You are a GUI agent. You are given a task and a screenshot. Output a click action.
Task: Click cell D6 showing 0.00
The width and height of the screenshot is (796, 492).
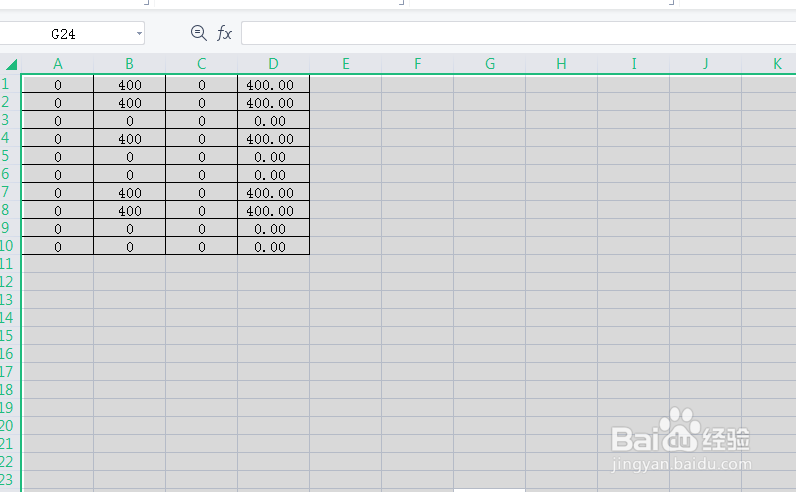[x=274, y=174]
